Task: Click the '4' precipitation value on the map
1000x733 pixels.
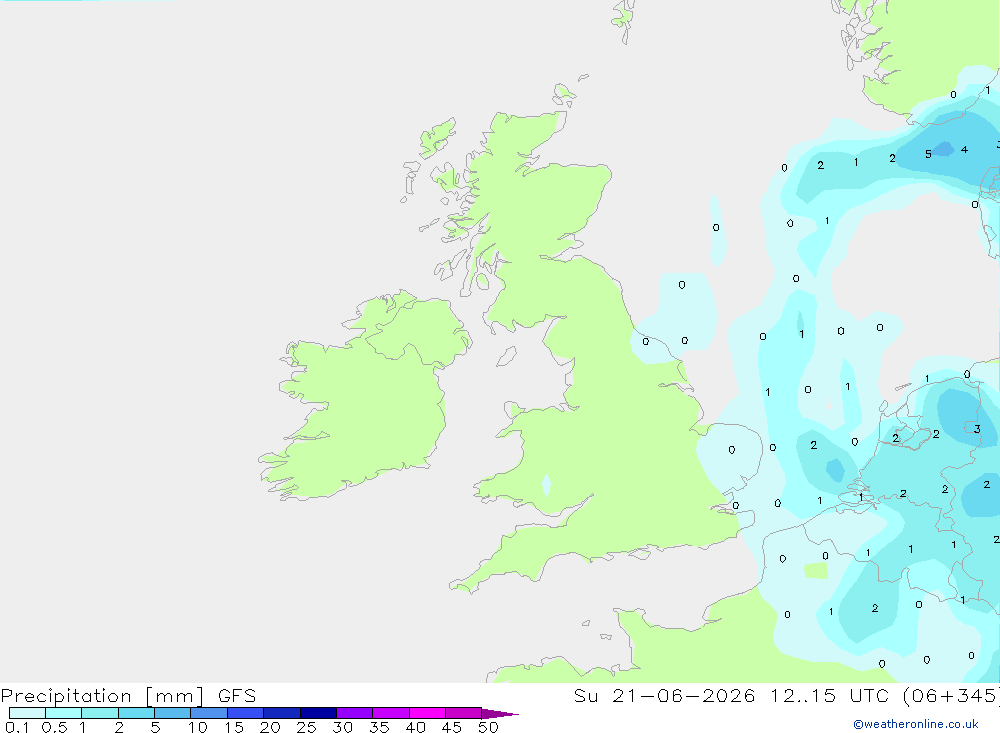Action: pyautogui.click(x=964, y=149)
